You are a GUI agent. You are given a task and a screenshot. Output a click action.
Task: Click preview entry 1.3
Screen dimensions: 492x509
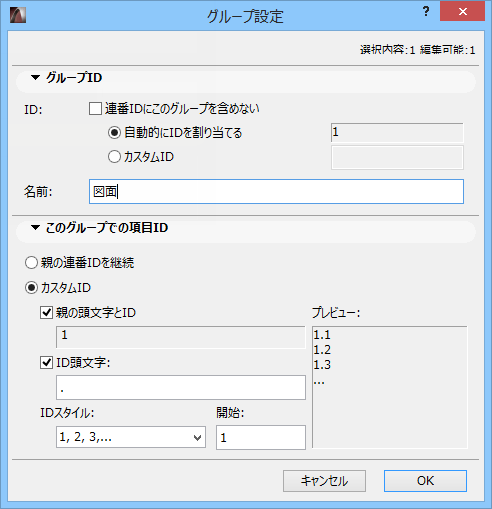(x=322, y=365)
